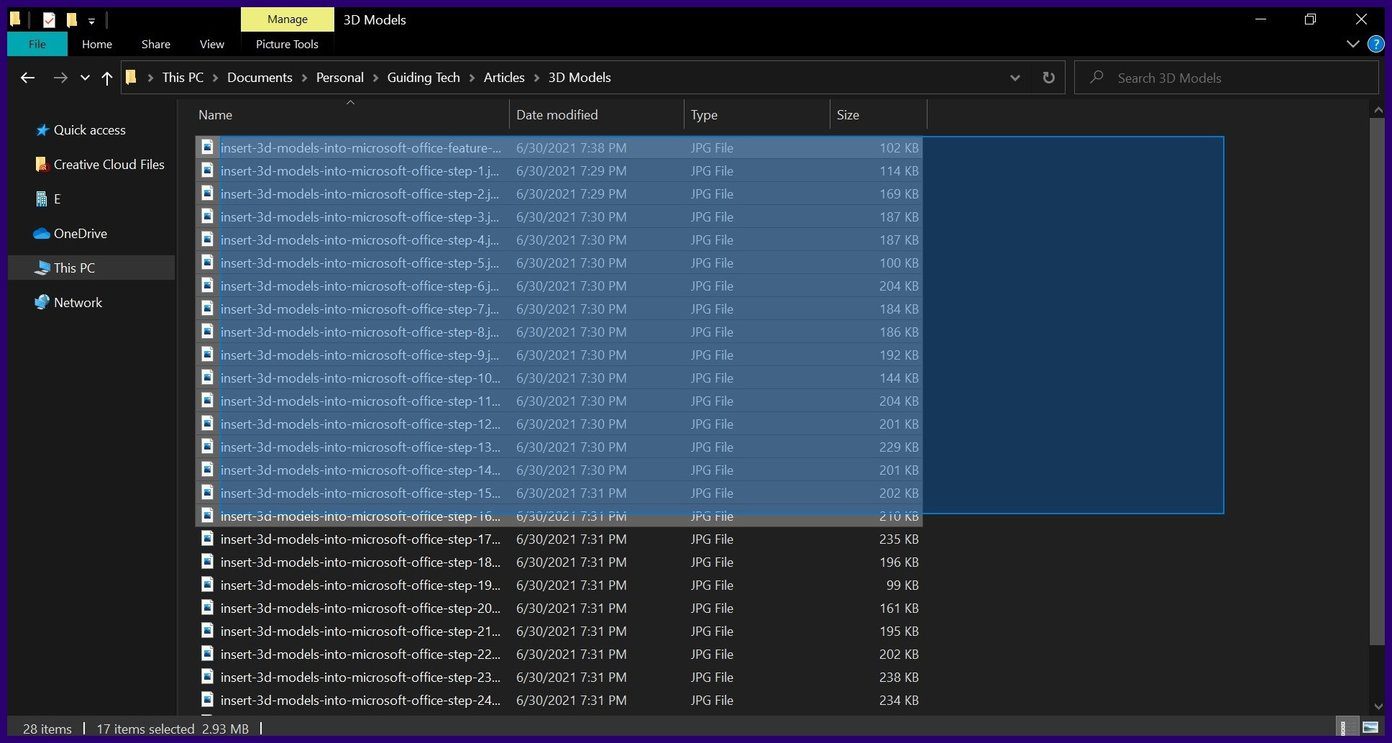Click the folder icon in address bar
The height and width of the screenshot is (743, 1392).
131,77
